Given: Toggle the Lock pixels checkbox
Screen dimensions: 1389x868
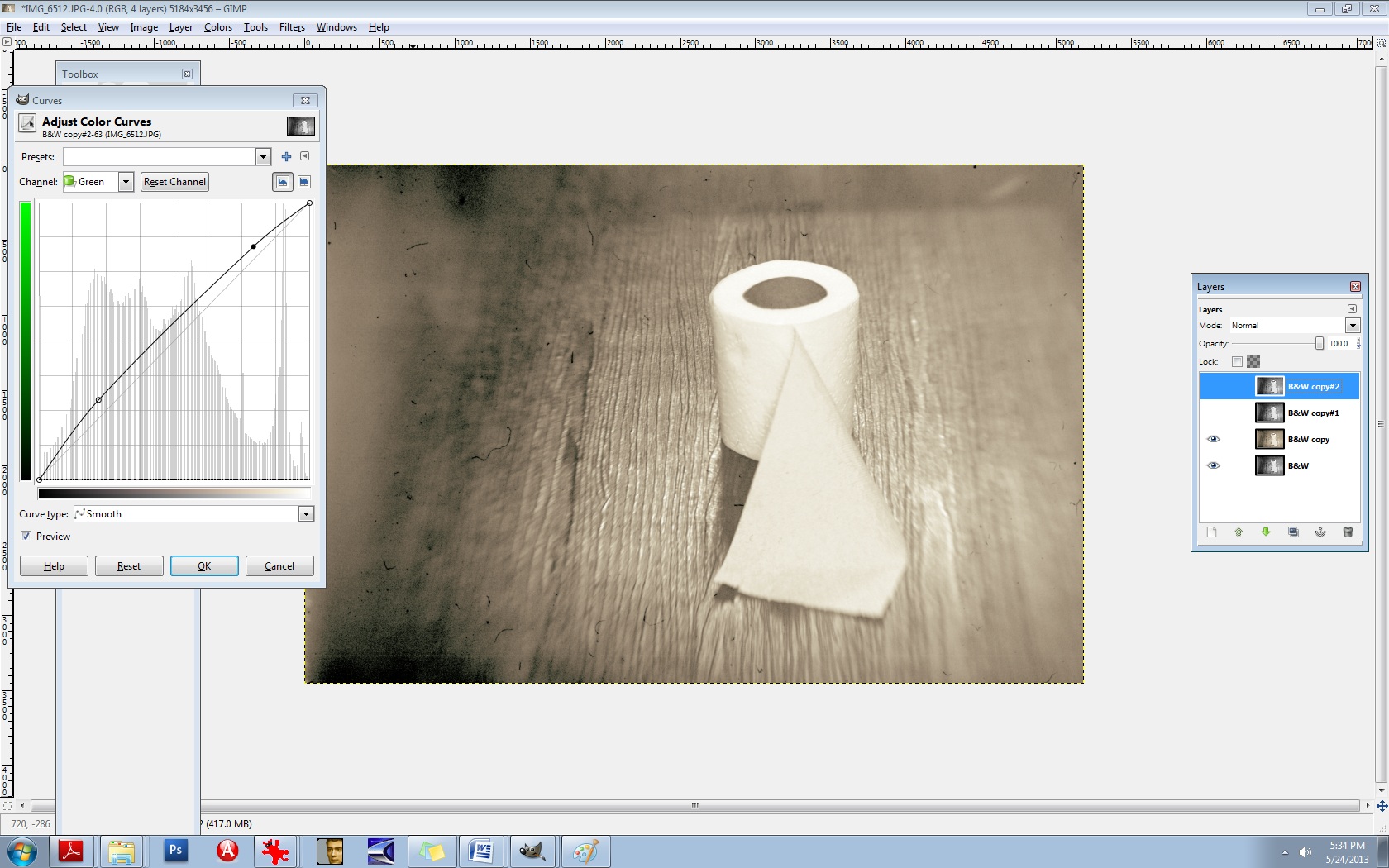Looking at the screenshot, I should click(1237, 361).
